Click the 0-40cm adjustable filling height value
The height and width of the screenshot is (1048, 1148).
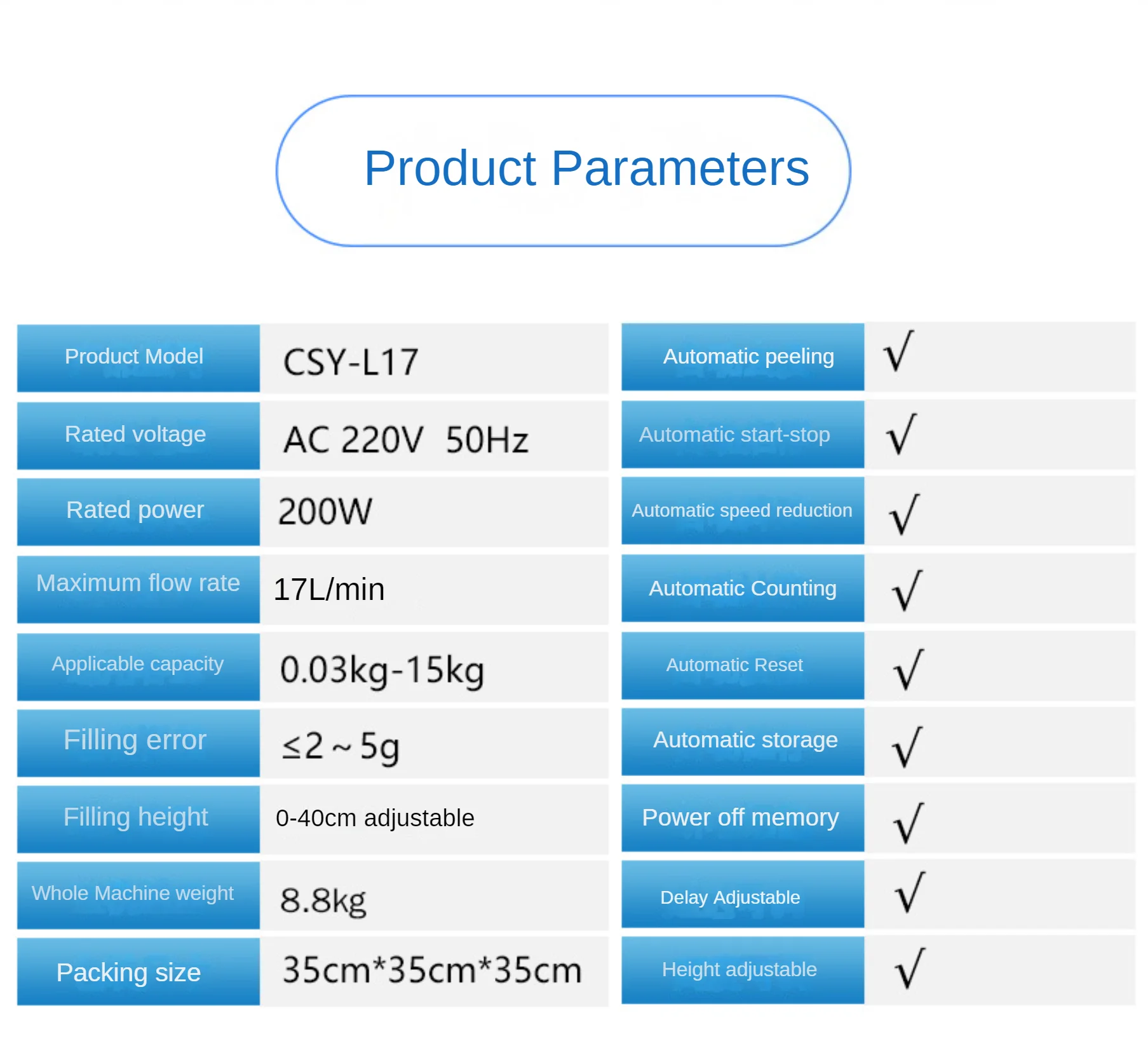(375, 819)
